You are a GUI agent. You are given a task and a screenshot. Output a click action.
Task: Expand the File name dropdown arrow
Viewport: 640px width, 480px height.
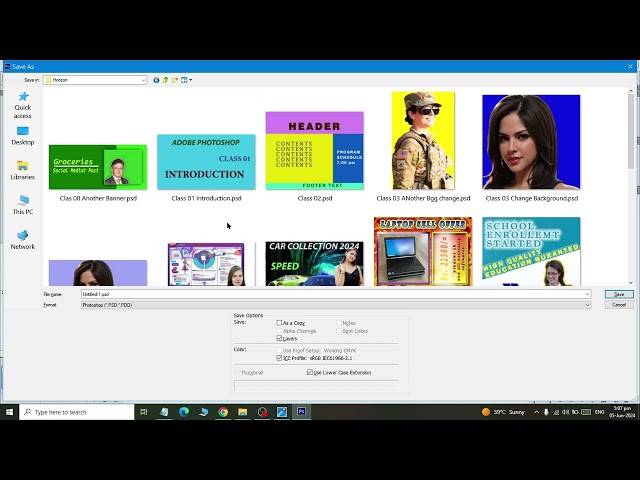(587, 294)
